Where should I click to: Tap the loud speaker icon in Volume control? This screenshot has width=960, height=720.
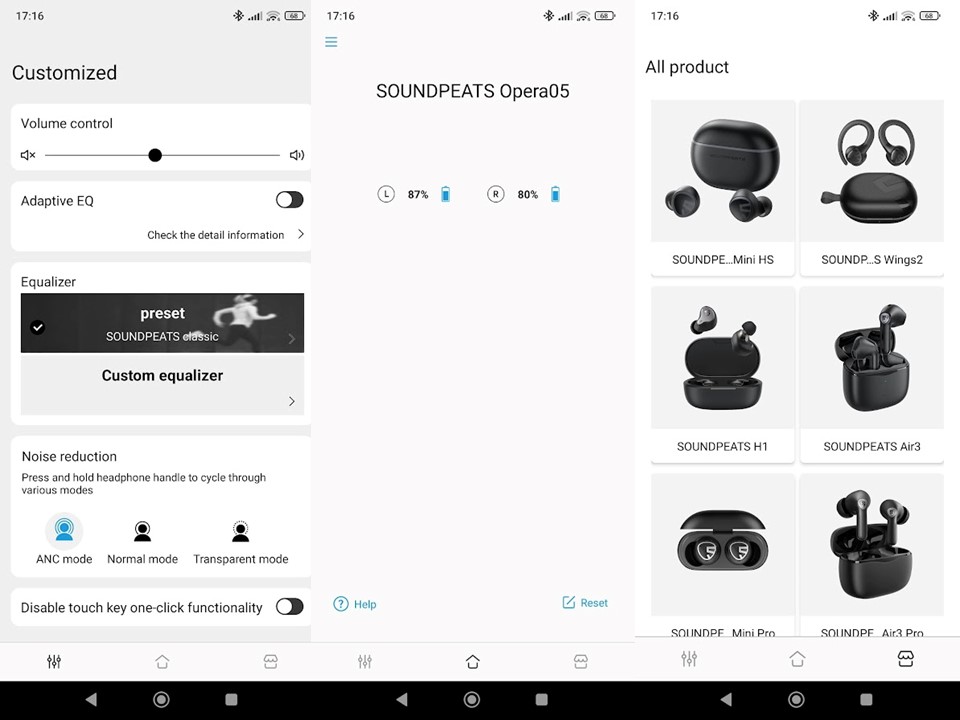pos(297,155)
